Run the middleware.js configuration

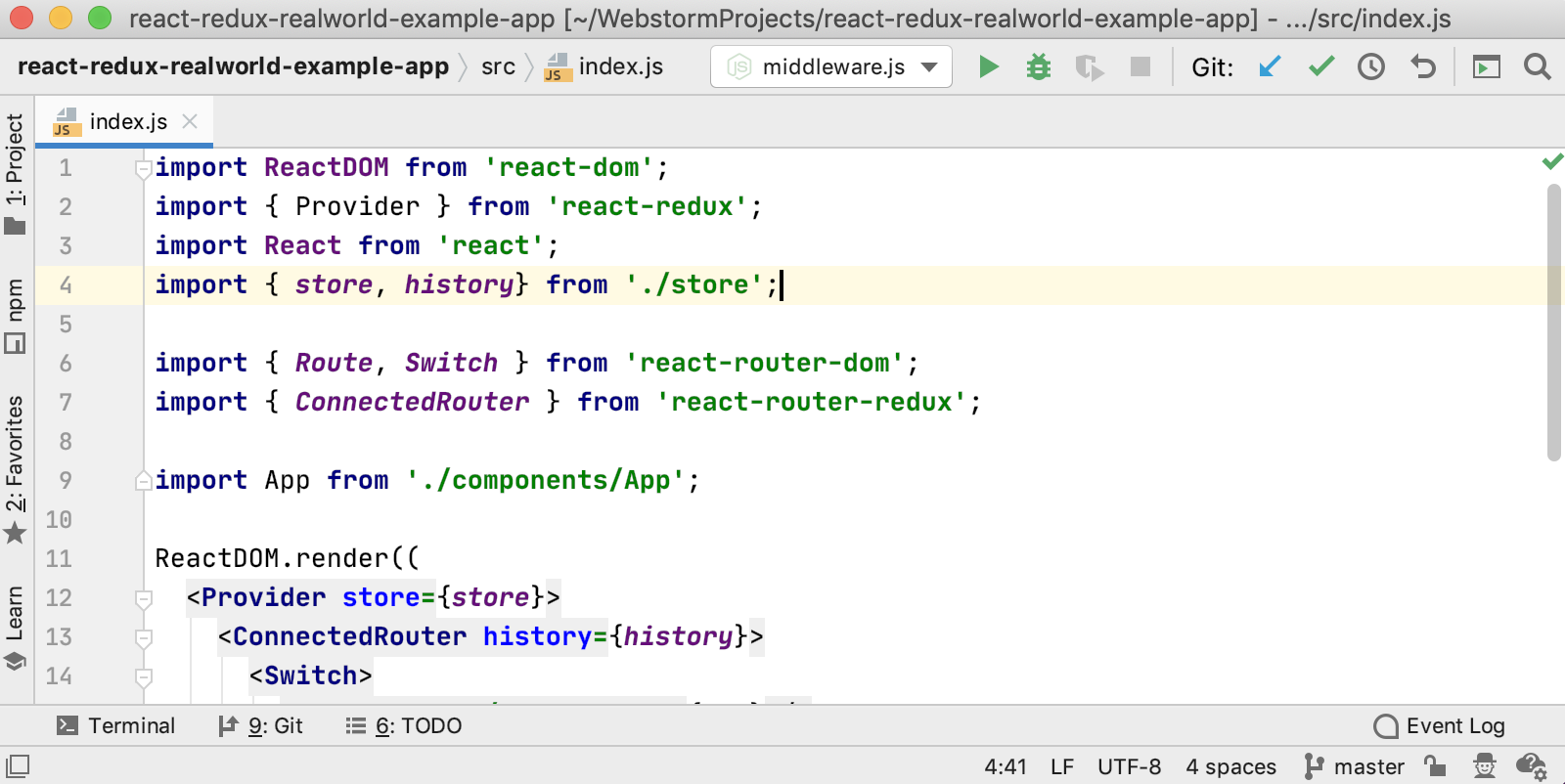(989, 66)
